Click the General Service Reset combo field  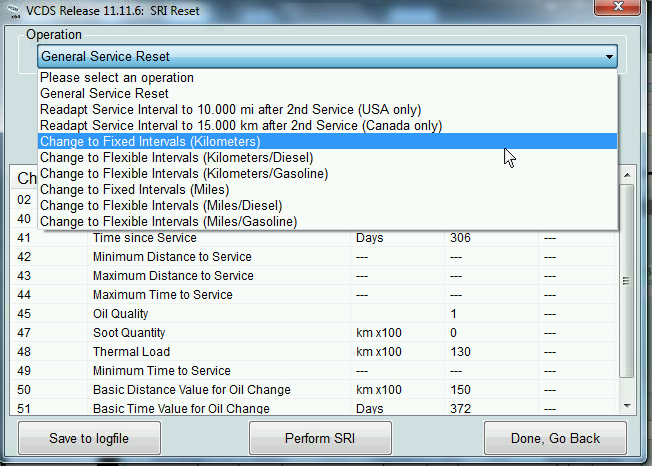(318, 57)
